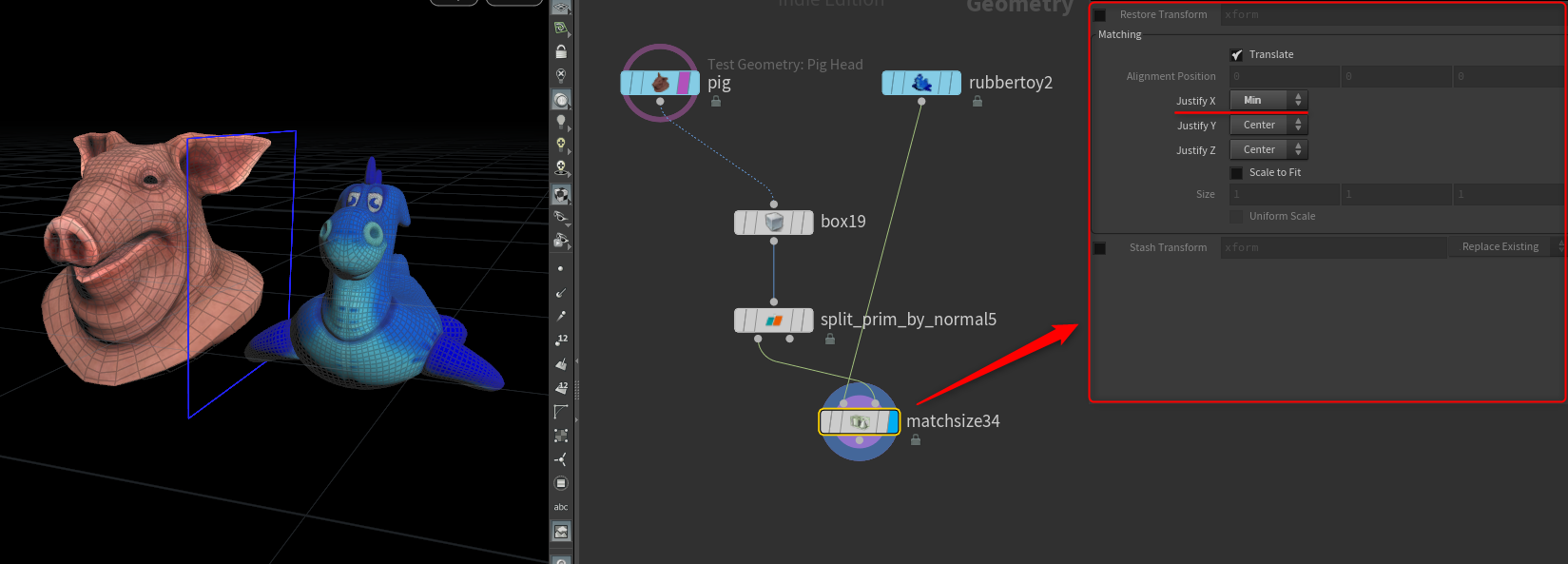Click the glasses with play arrow icon
This screenshot has height=564, width=1568.
click(x=561, y=241)
